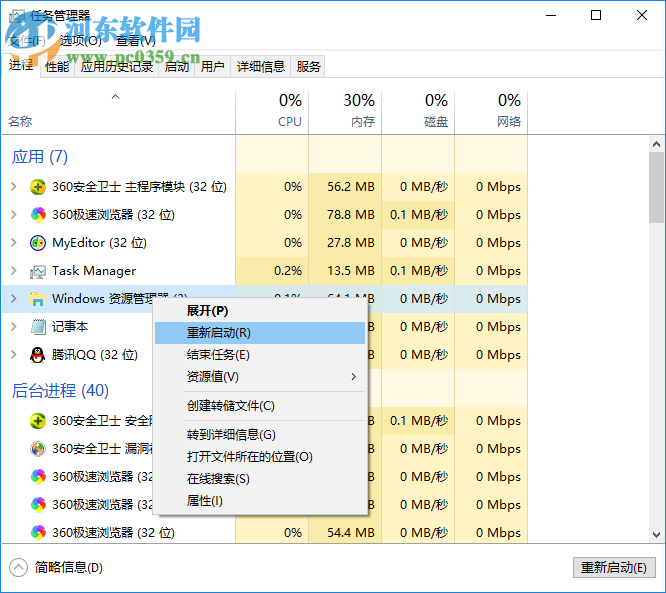Click the 0.2% CPU value

(x=288, y=271)
